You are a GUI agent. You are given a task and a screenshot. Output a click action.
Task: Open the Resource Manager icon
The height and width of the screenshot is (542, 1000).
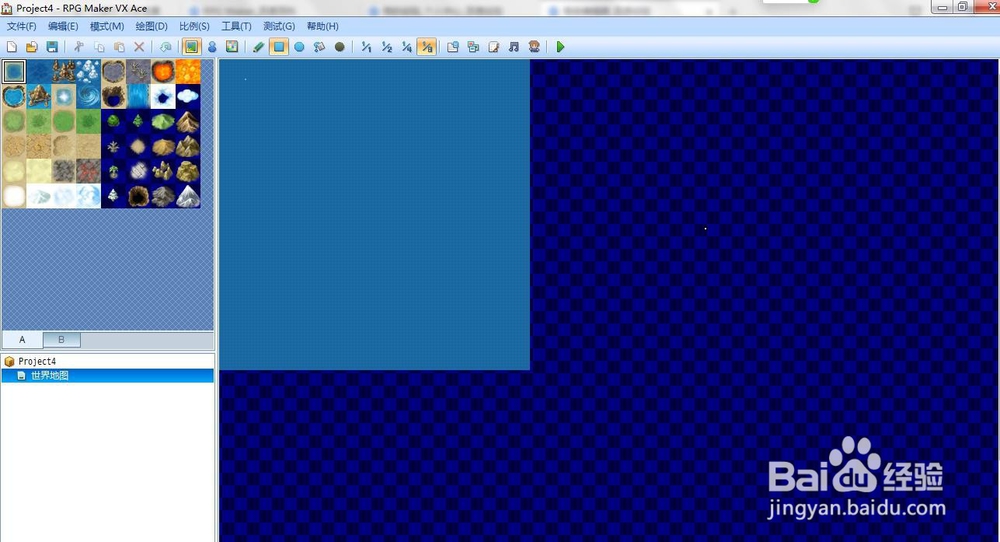coord(473,47)
